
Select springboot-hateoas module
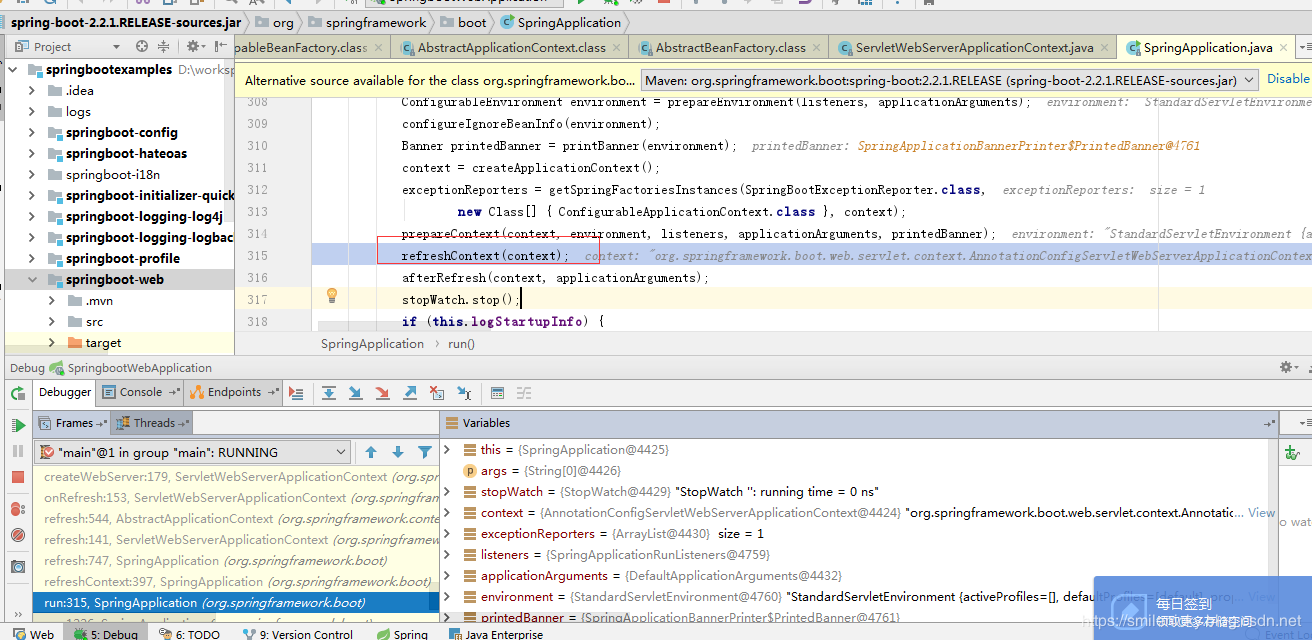pos(126,154)
